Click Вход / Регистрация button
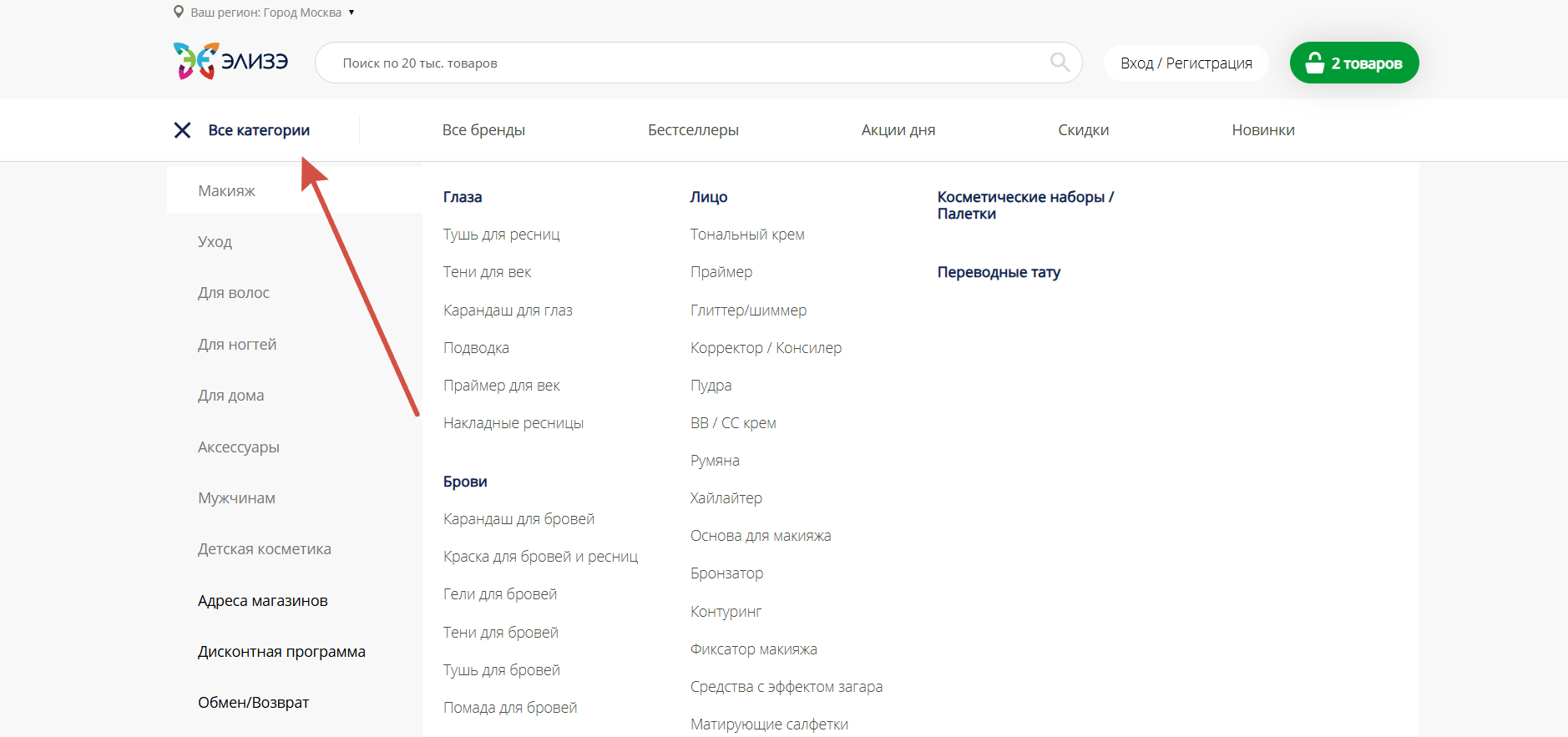The height and width of the screenshot is (737, 1568). [x=1186, y=63]
